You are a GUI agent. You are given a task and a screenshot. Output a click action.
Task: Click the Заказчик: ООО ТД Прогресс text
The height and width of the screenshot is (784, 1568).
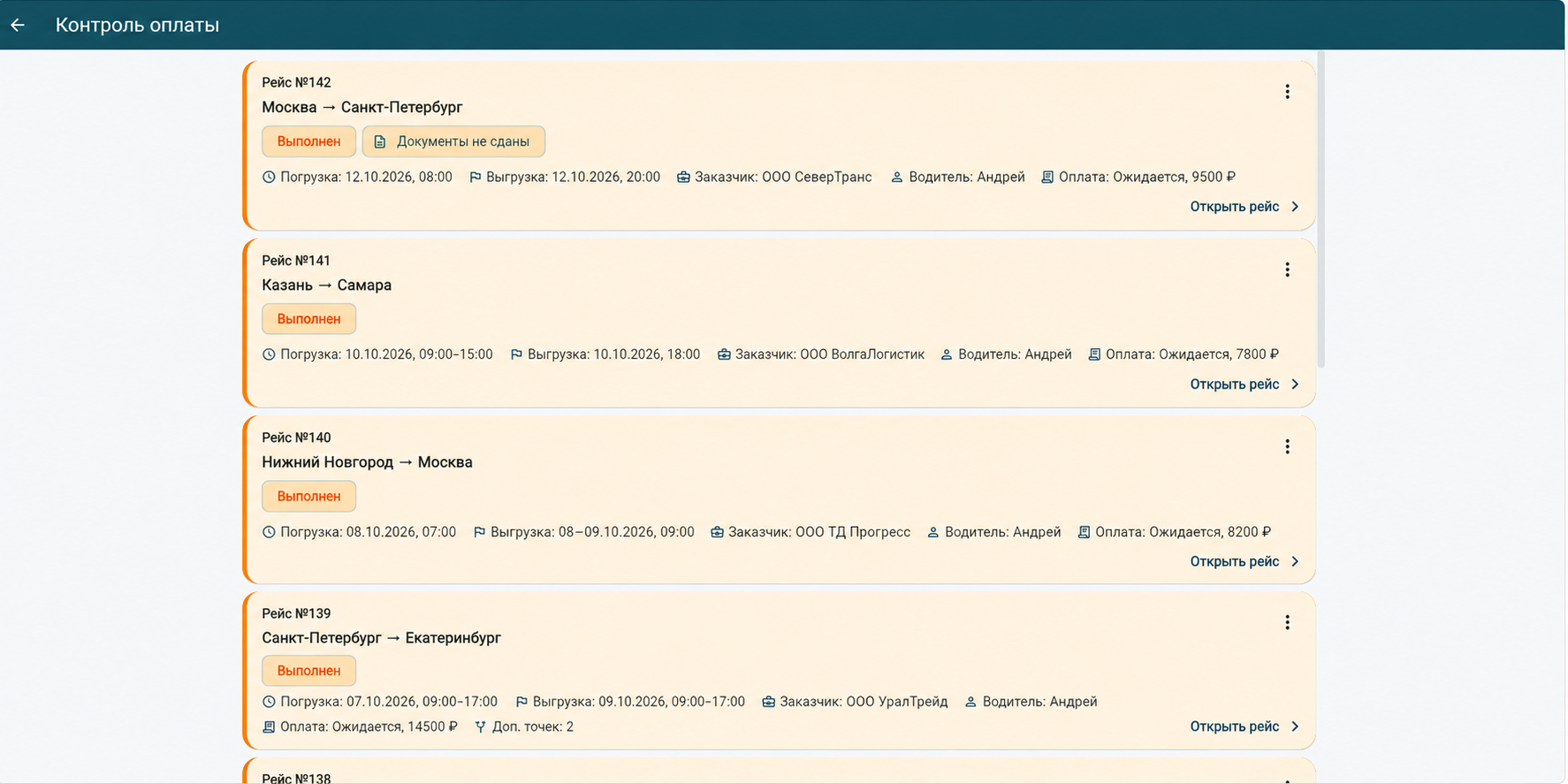click(819, 532)
